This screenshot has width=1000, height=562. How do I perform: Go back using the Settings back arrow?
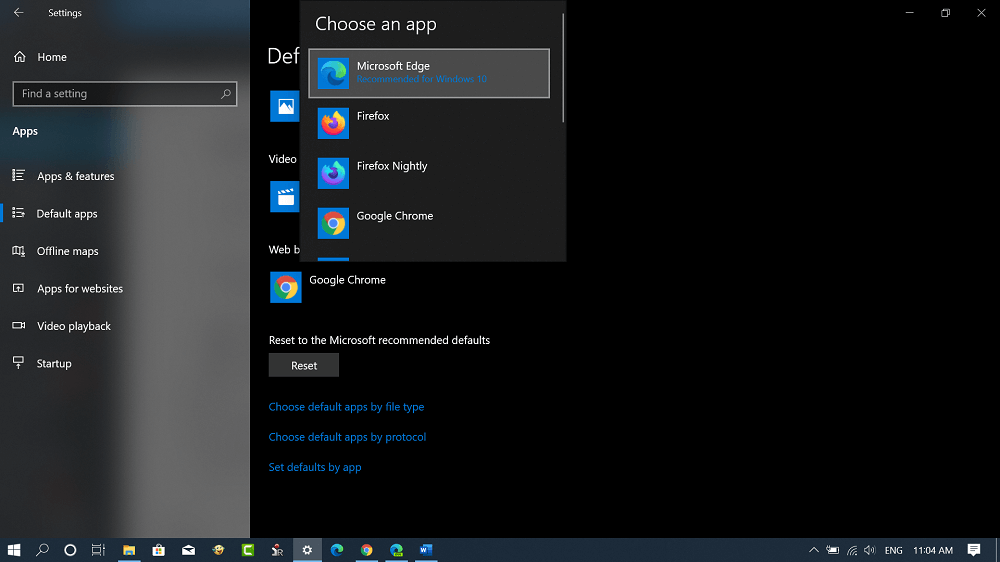pyautogui.click(x=18, y=13)
